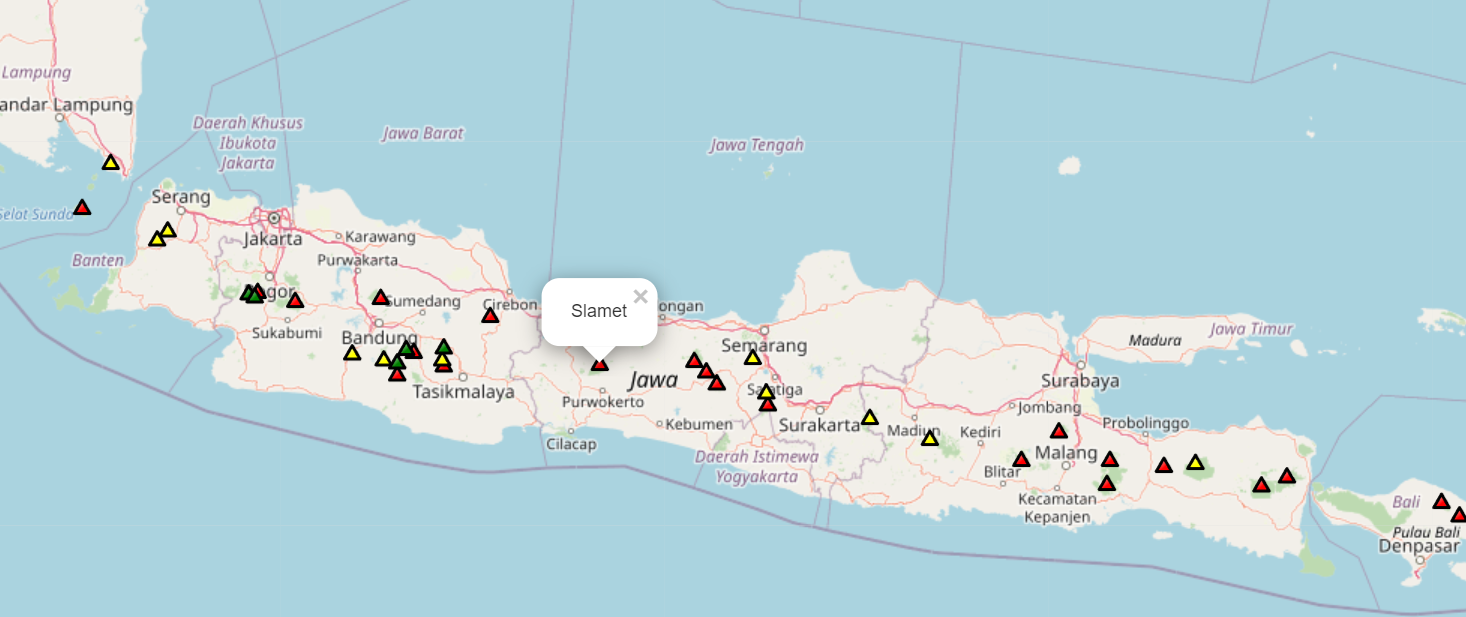Select the yellow triangle below the Madiun label

tap(930, 438)
